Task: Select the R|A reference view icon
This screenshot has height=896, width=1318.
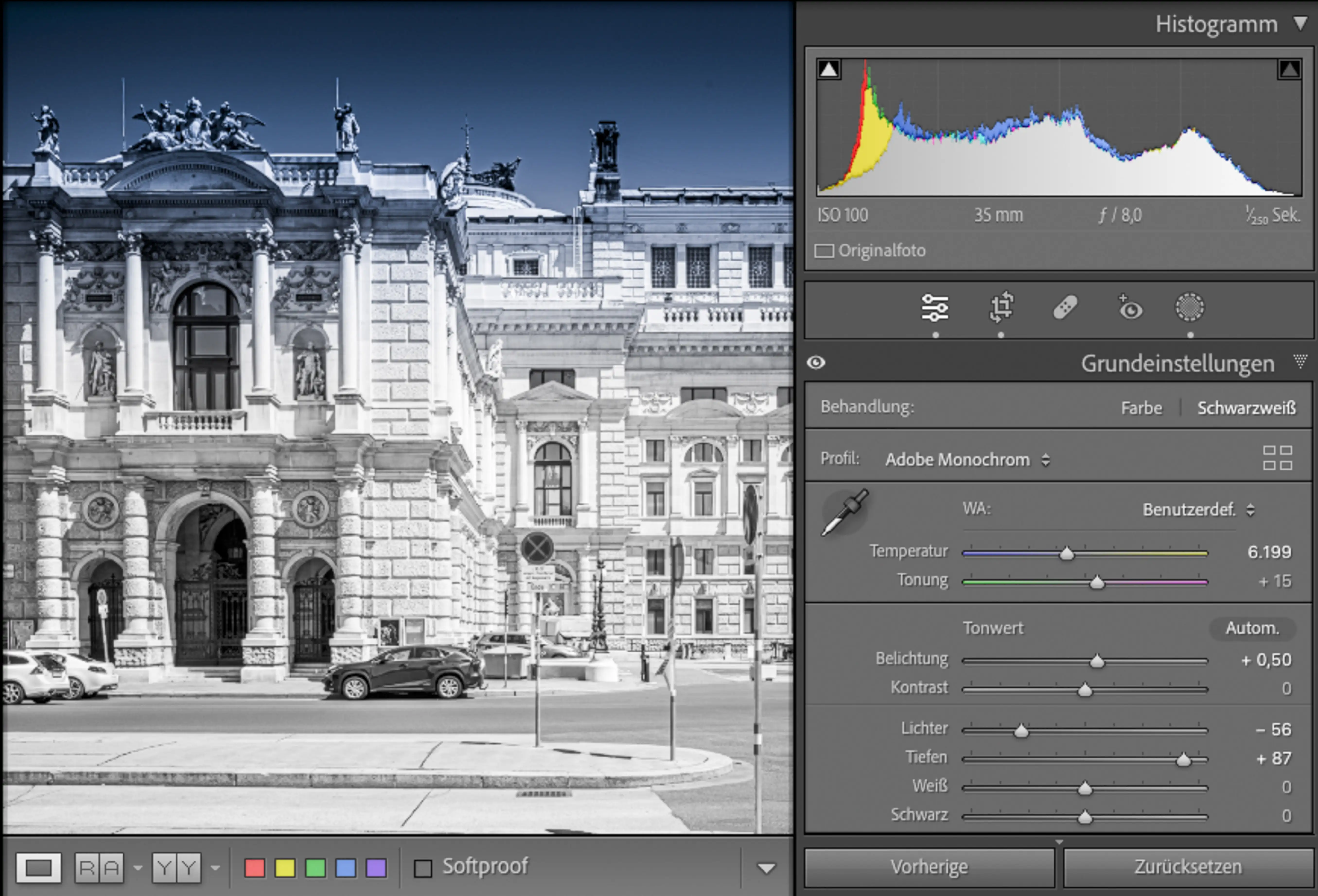Action: tap(99, 868)
